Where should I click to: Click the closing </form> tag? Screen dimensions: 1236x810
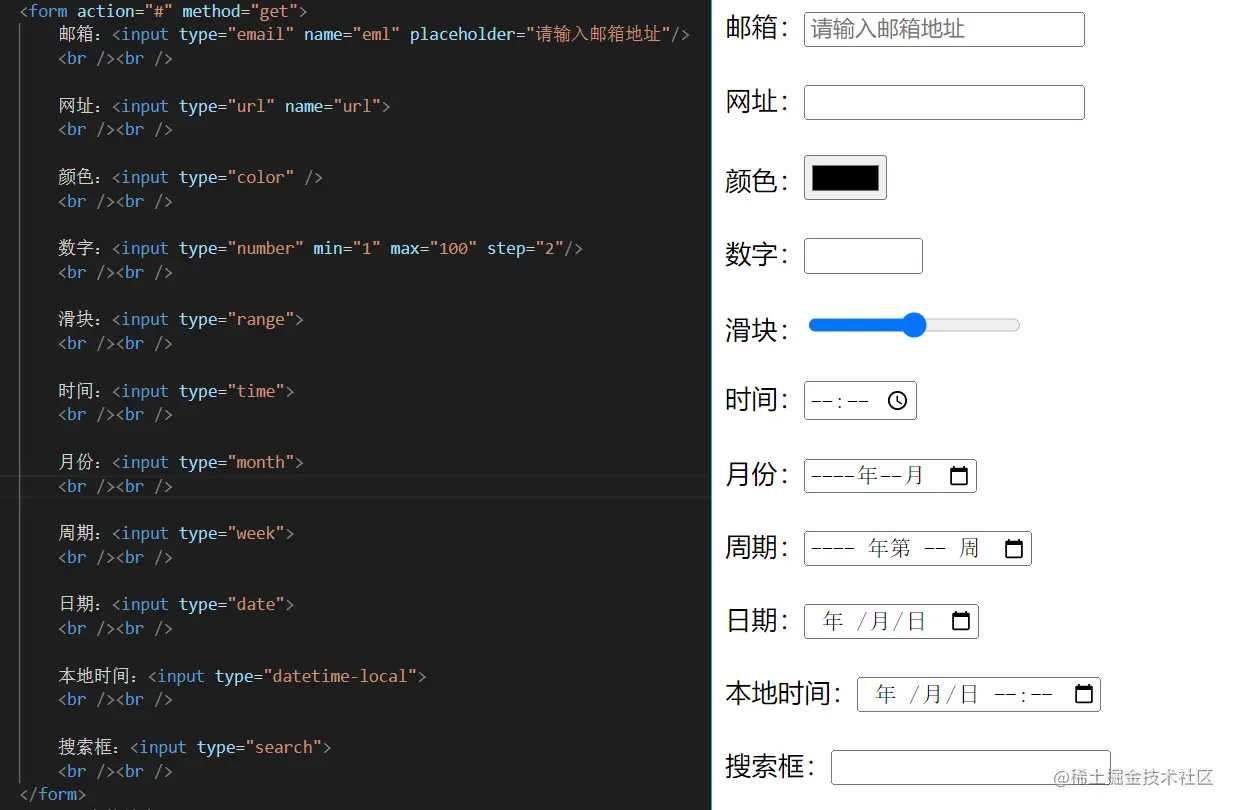53,794
